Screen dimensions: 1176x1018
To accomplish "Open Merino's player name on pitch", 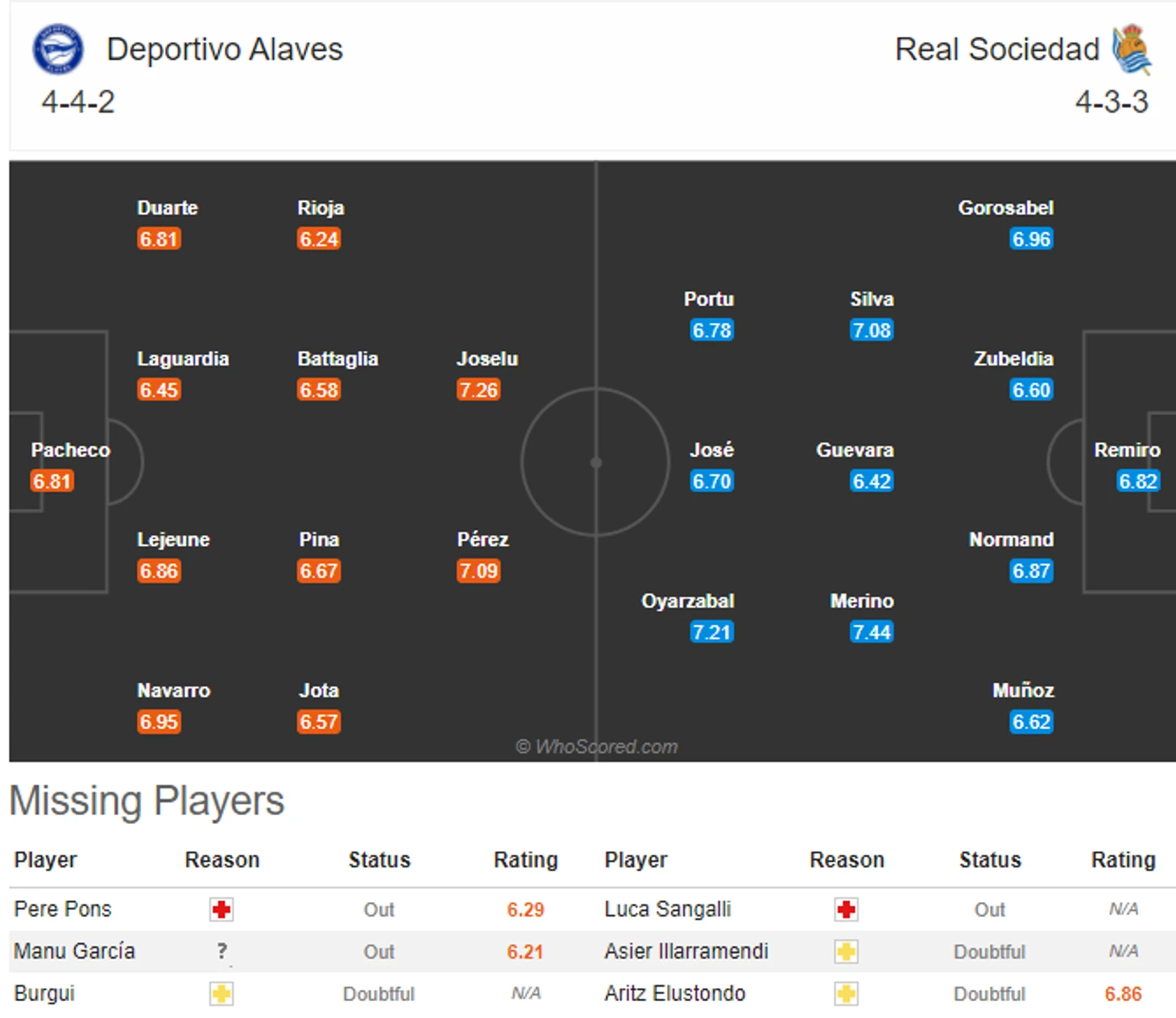I will (862, 602).
